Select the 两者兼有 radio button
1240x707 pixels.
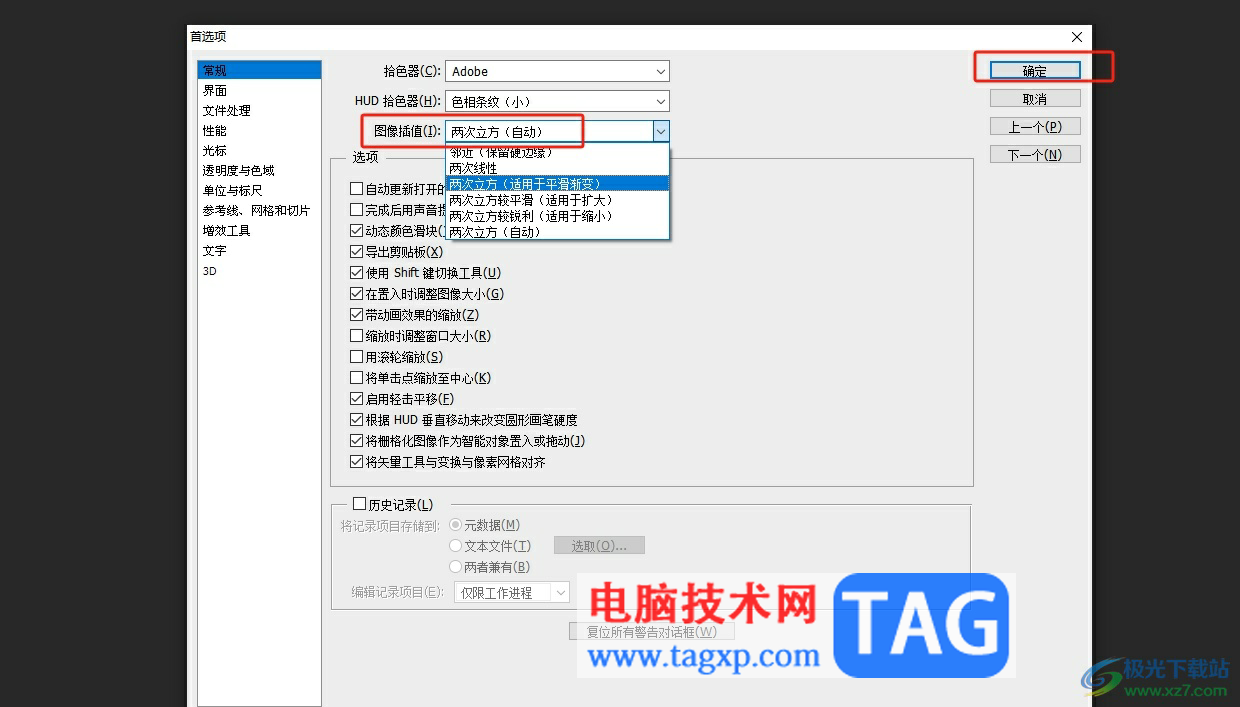pyautogui.click(x=456, y=567)
